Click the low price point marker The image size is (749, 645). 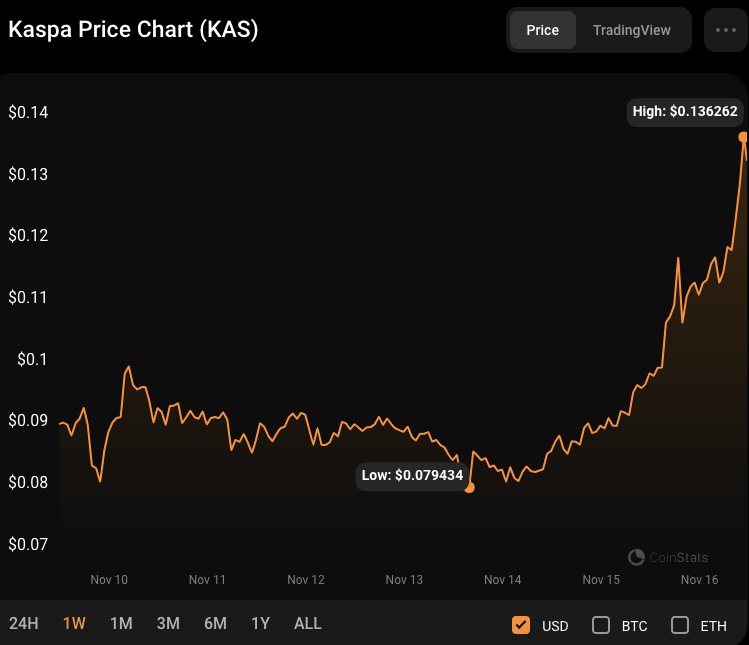click(469, 488)
